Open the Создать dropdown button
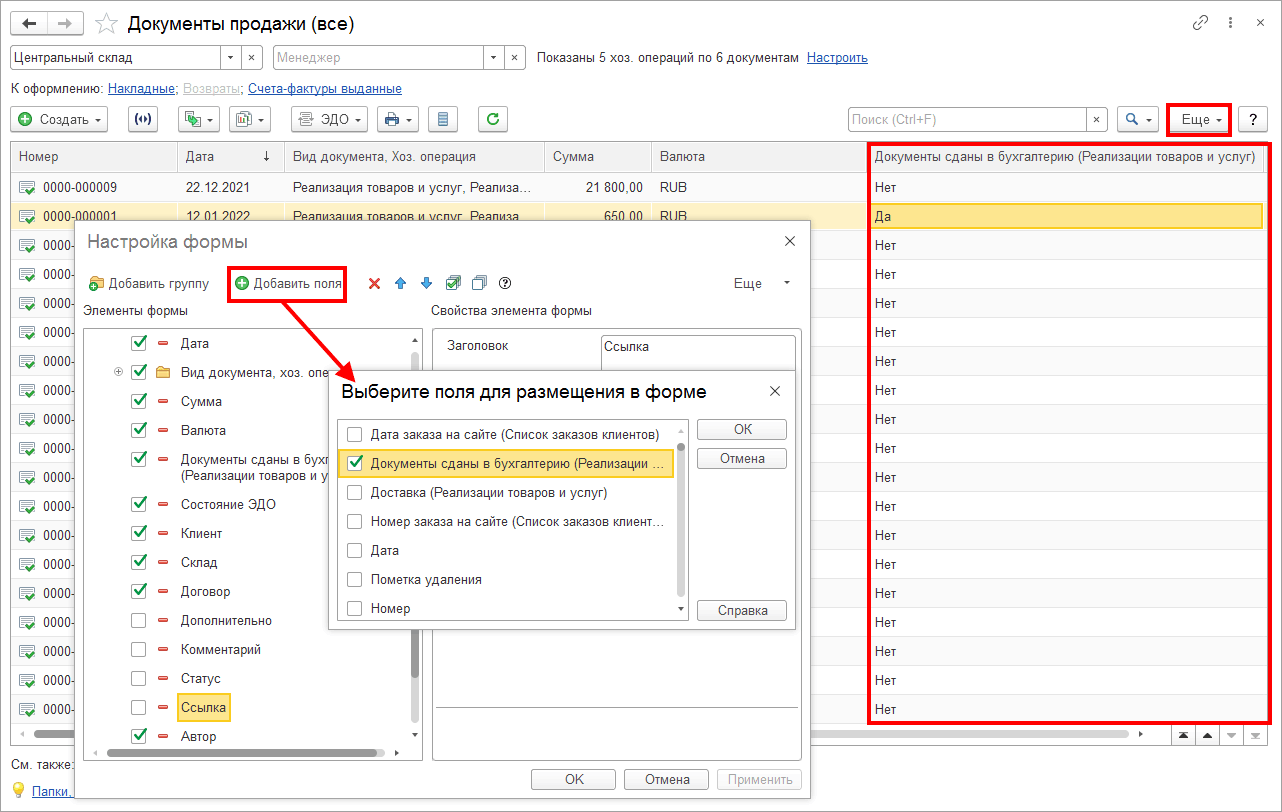The width and height of the screenshot is (1282, 812). click(59, 119)
